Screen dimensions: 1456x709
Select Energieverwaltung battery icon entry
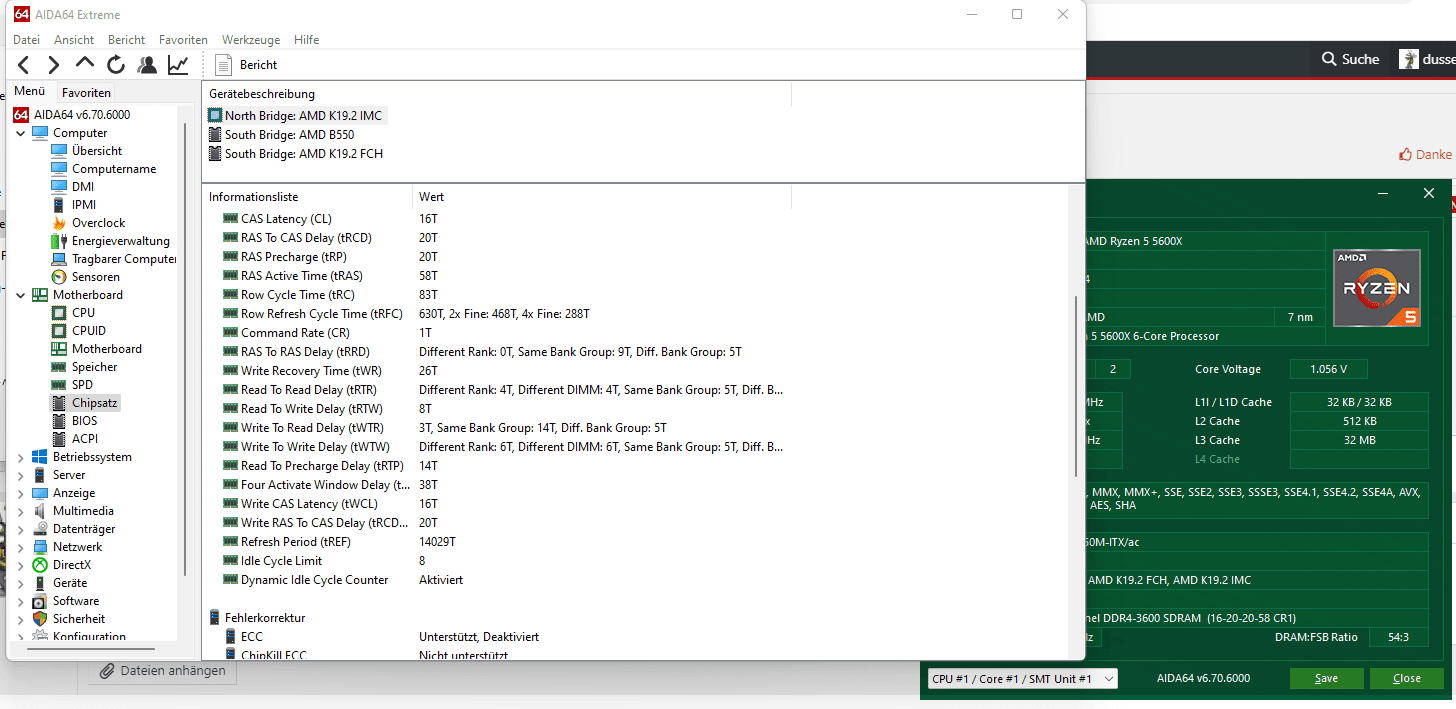(120, 241)
